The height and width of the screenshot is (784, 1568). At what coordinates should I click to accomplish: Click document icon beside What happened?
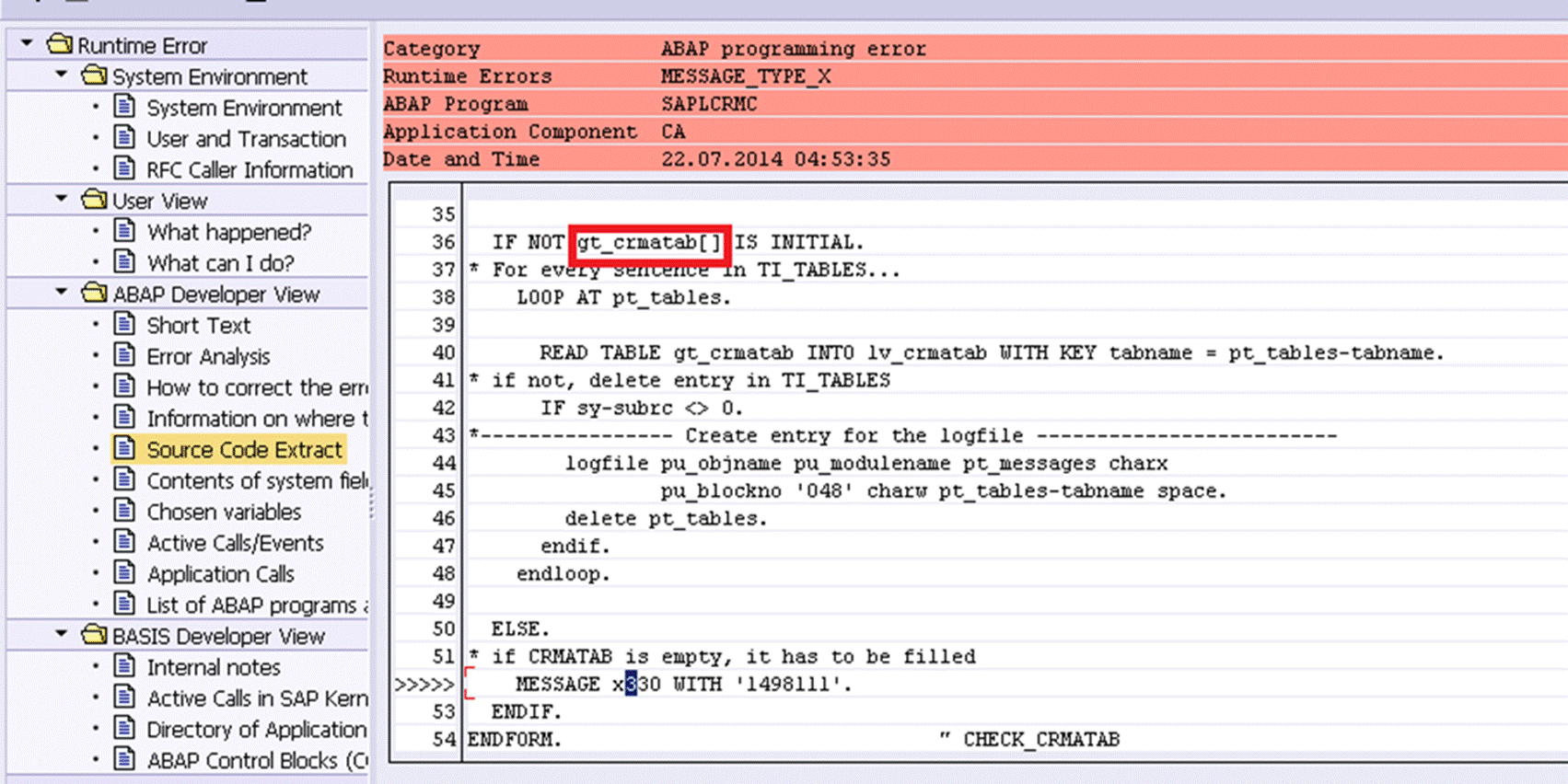pos(124,231)
